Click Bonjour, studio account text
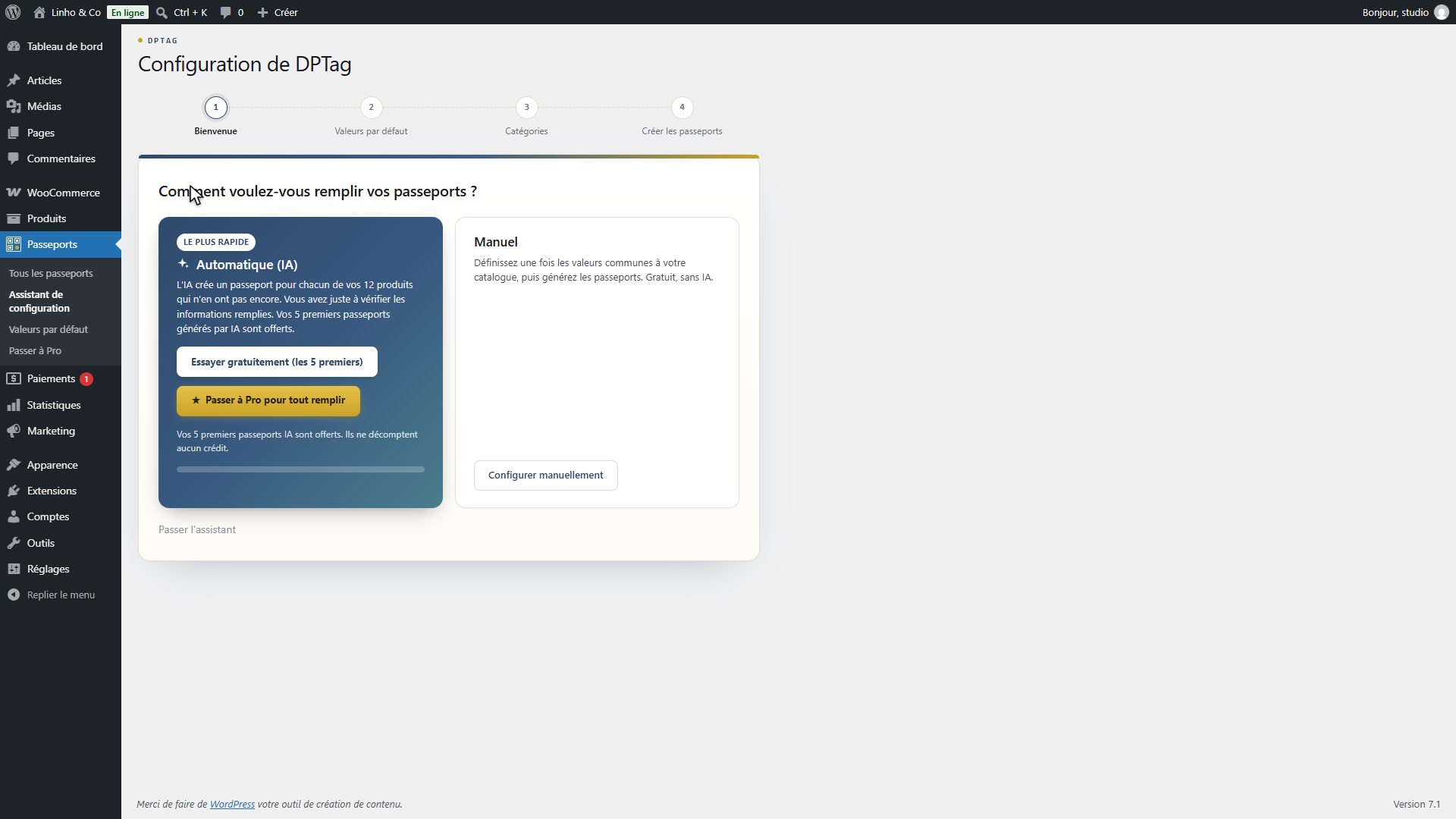Viewport: 1456px width, 819px height. point(1395,12)
